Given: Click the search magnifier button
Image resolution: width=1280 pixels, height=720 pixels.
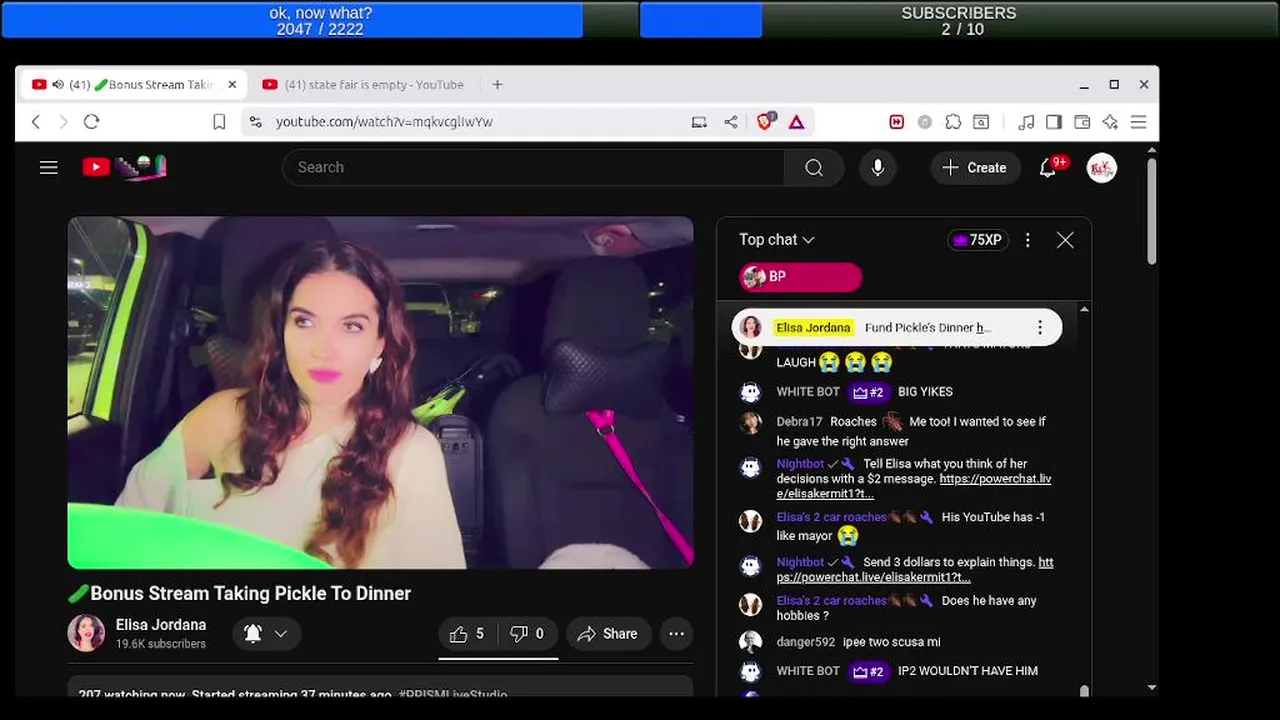Looking at the screenshot, I should coord(814,167).
